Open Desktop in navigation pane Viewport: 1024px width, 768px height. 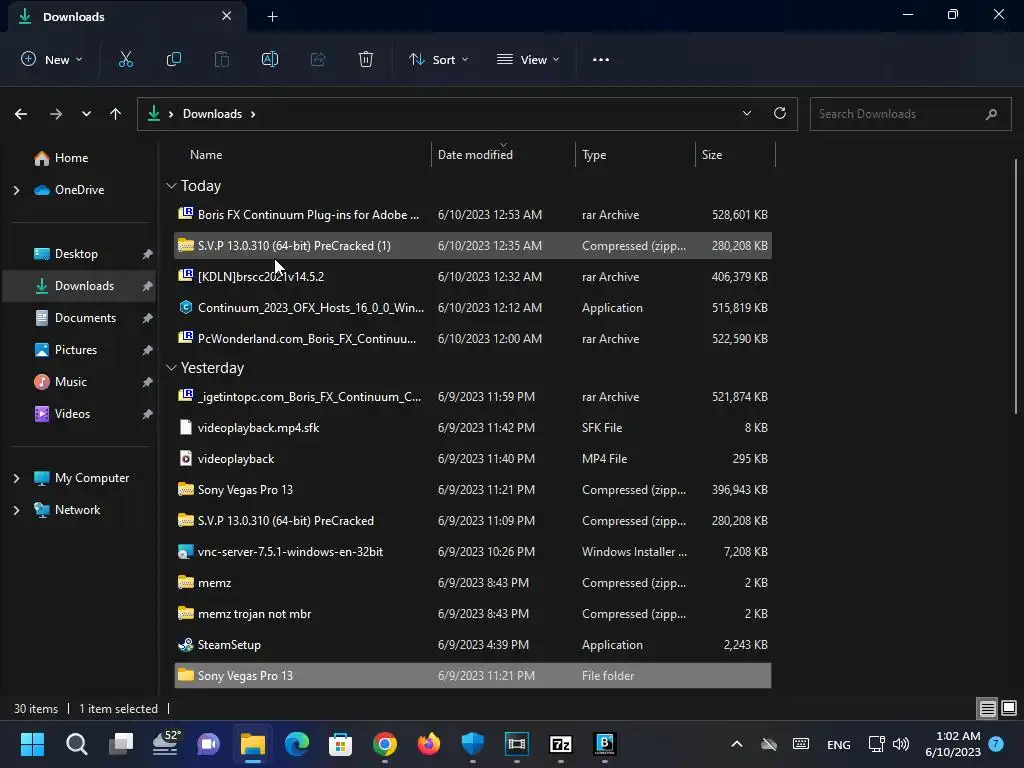[76, 254]
